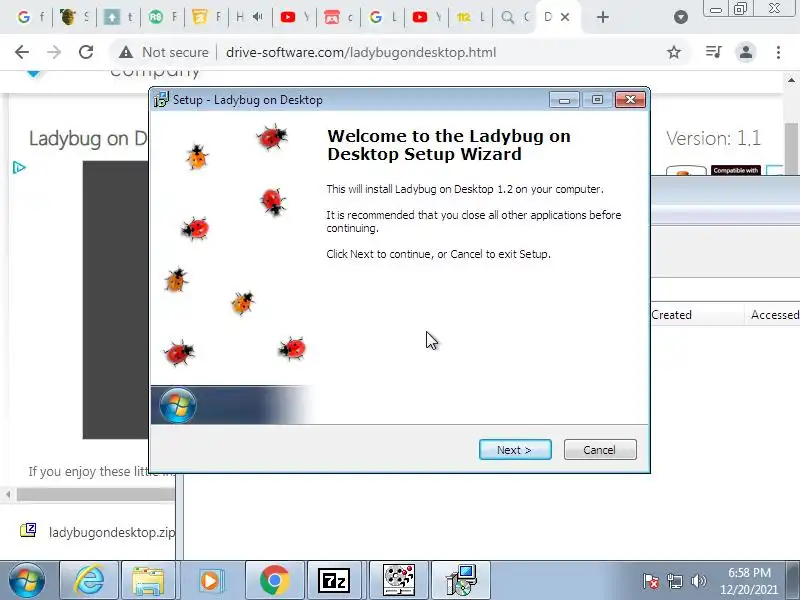Image resolution: width=800 pixels, height=600 pixels.
Task: Open Windows Media Player from taskbar
Action: coord(210,581)
